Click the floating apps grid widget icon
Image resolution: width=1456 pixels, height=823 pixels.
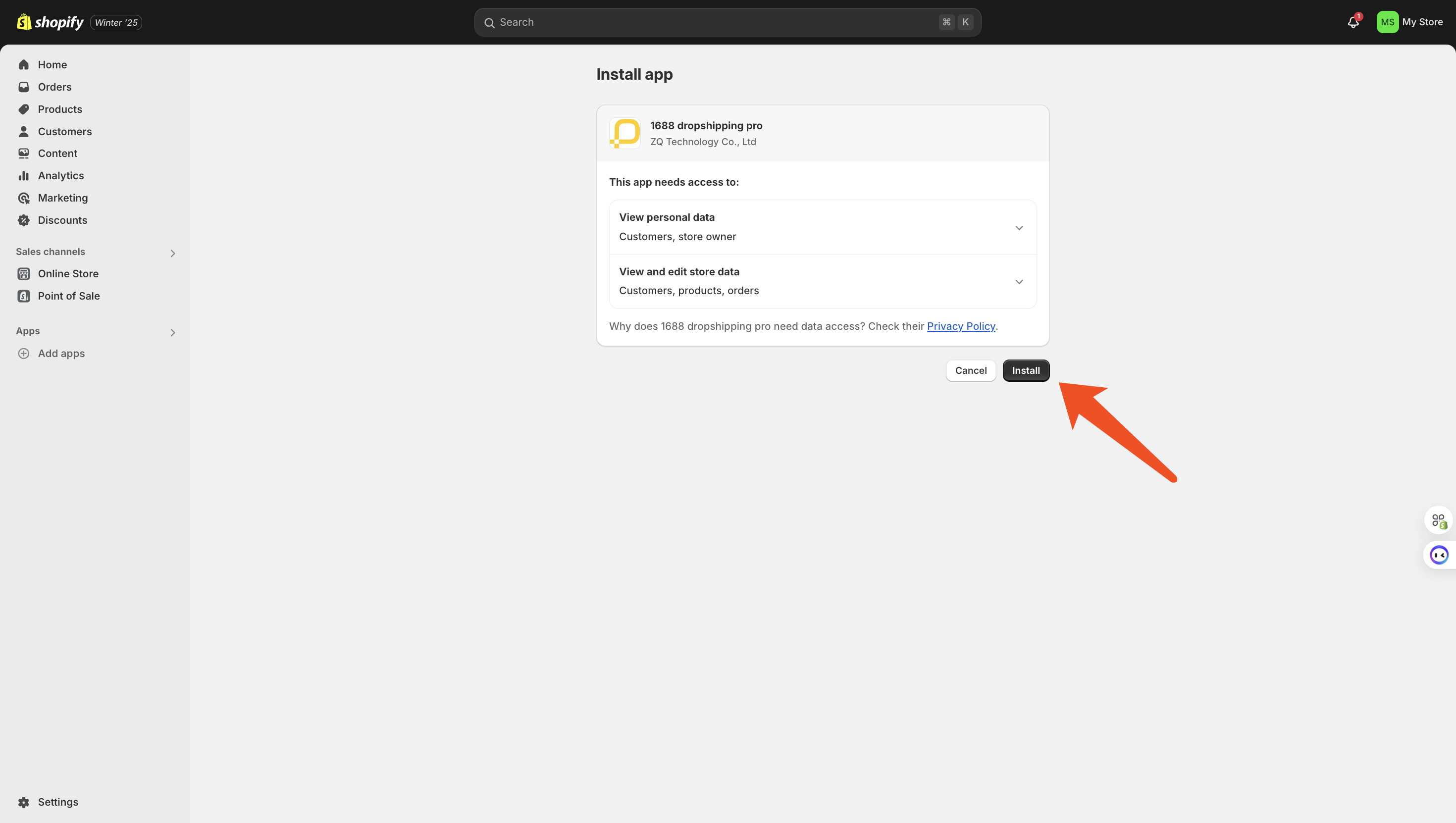pos(1439,520)
